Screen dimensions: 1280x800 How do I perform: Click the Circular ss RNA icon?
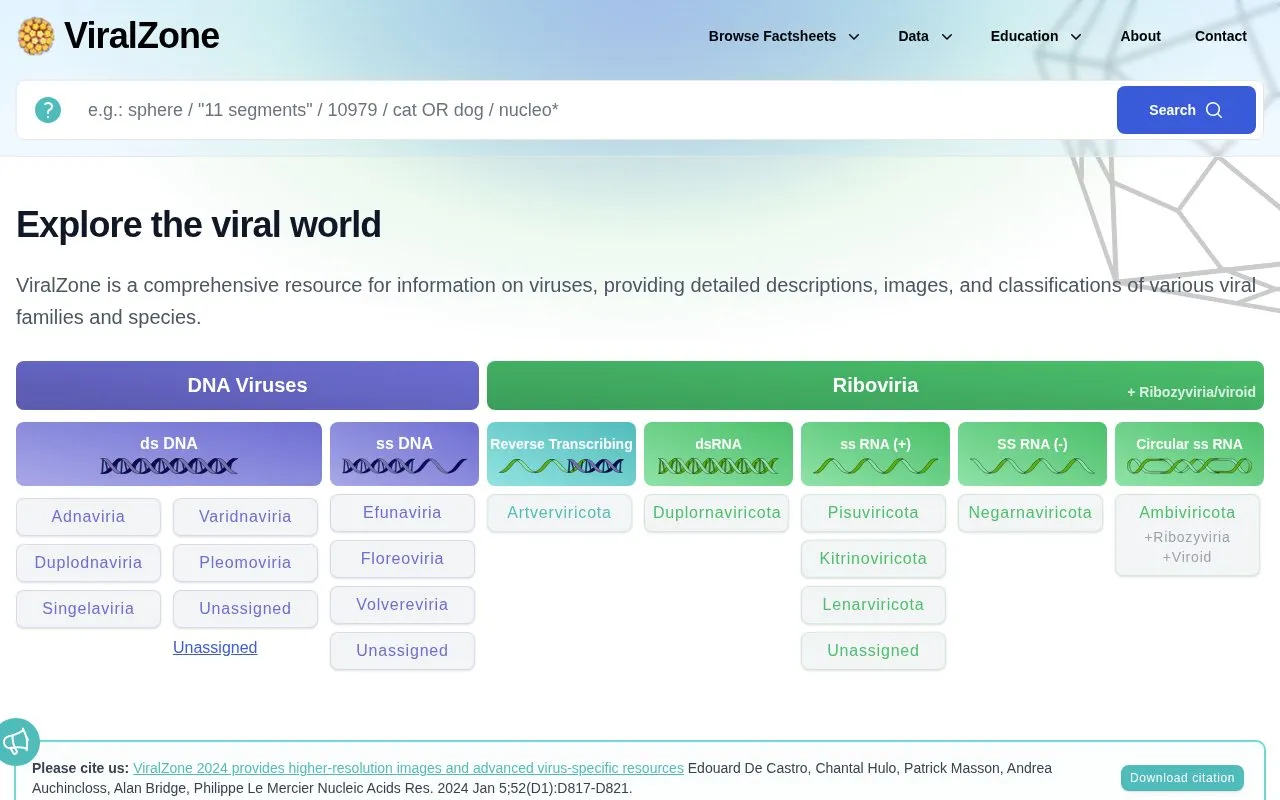tap(1189, 466)
